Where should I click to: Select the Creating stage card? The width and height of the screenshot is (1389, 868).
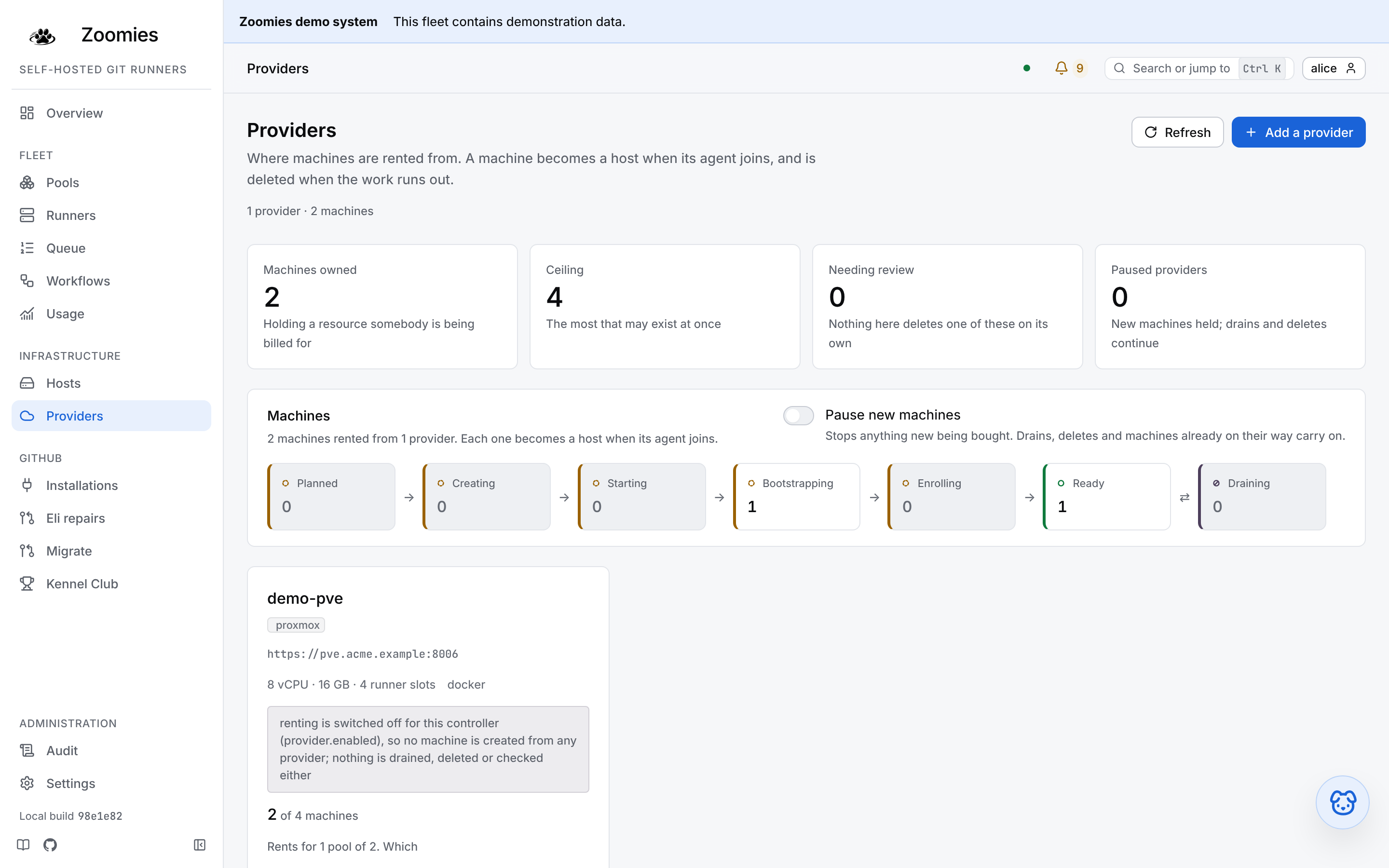[x=487, y=497]
